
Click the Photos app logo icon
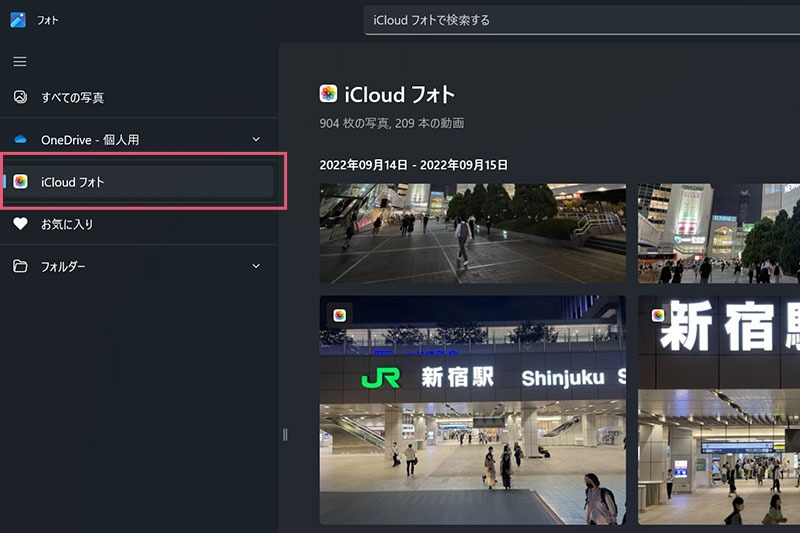[18, 20]
